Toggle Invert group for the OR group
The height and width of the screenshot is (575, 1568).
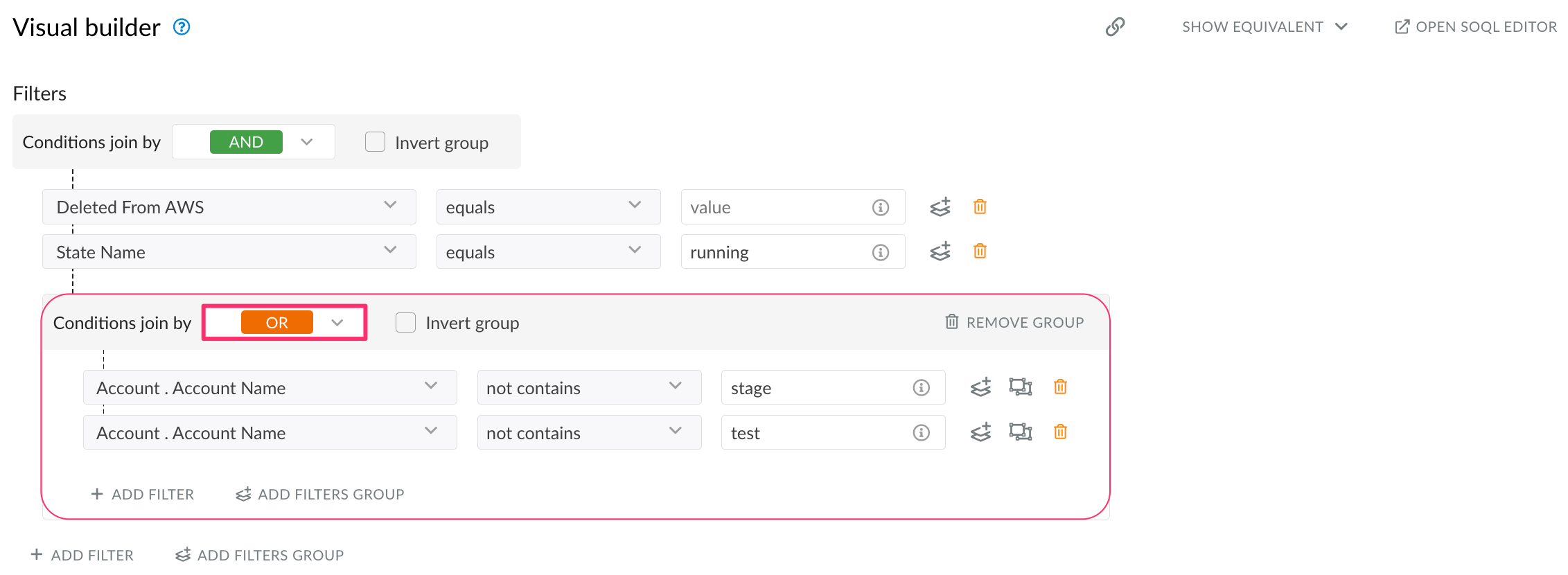[x=405, y=323]
